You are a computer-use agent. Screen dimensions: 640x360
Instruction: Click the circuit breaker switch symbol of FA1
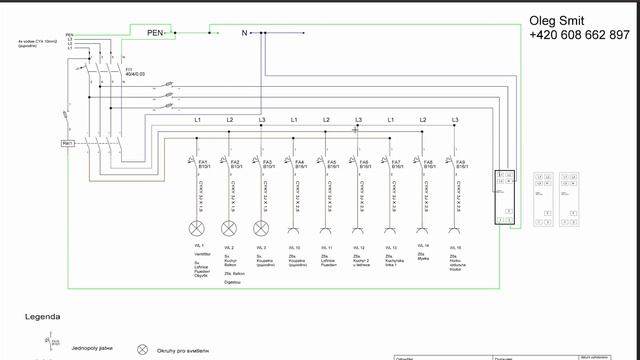click(193, 161)
